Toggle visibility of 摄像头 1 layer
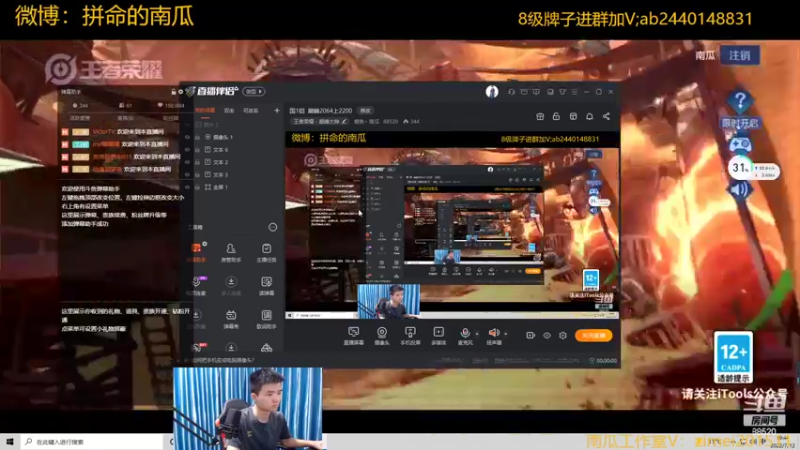Screen dimensions: 800x450 pyautogui.click(x=187, y=137)
